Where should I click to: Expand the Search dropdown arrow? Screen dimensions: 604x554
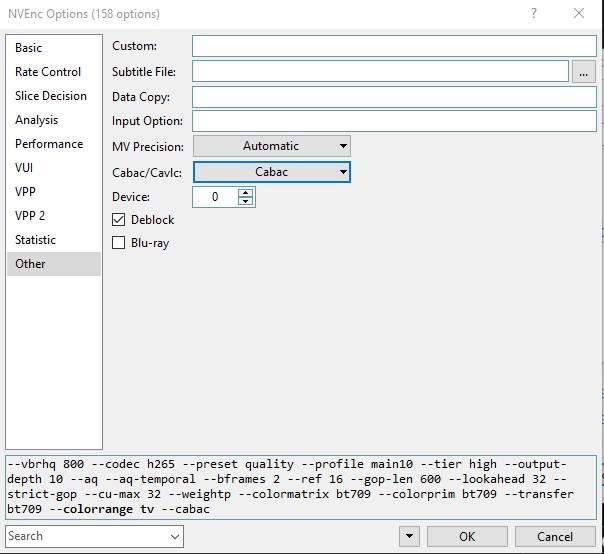tap(175, 536)
